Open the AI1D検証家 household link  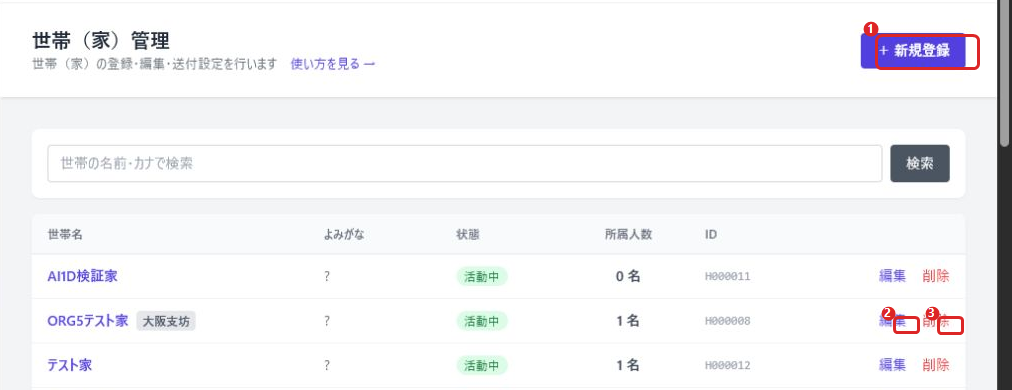click(x=82, y=276)
